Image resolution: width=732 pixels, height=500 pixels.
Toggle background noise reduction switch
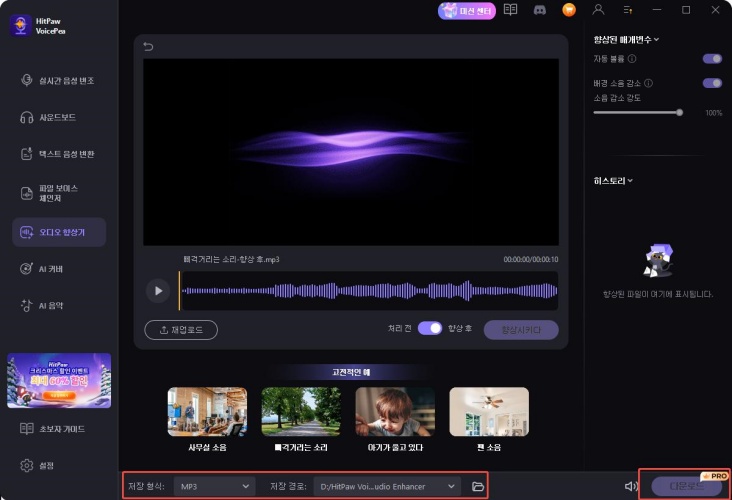pos(712,83)
